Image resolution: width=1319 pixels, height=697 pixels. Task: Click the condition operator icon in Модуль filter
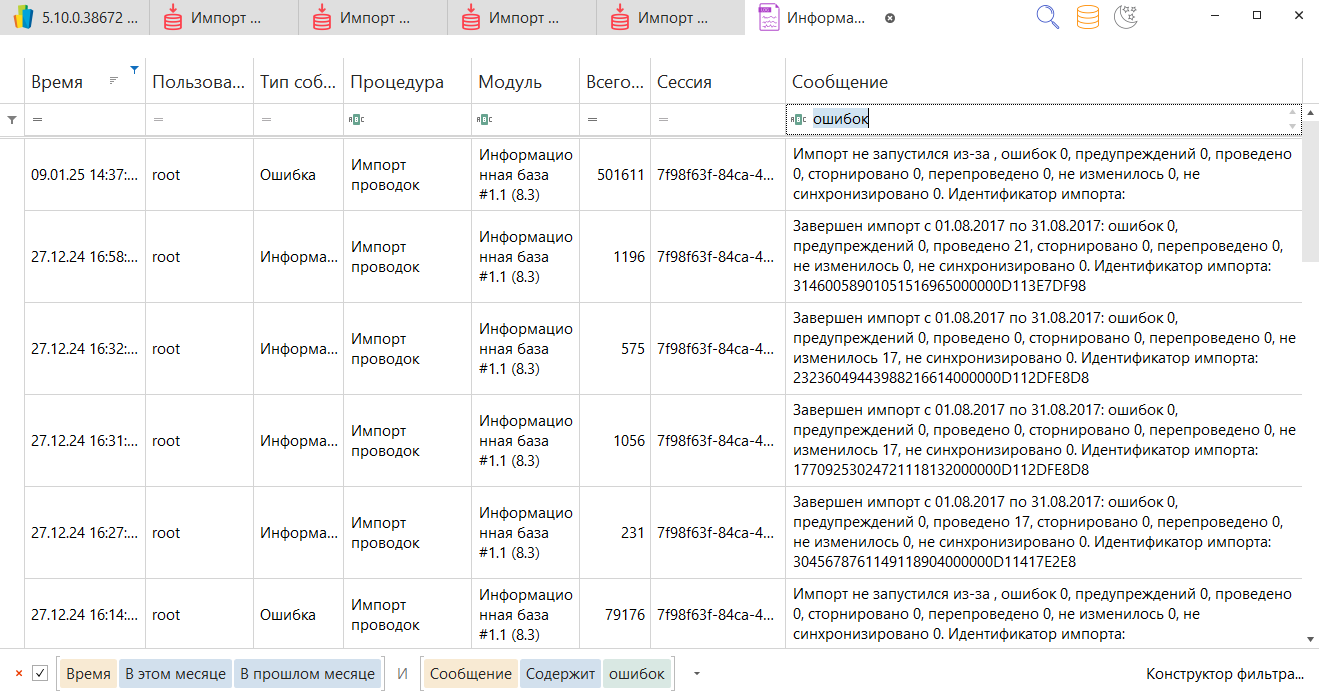[x=484, y=120]
